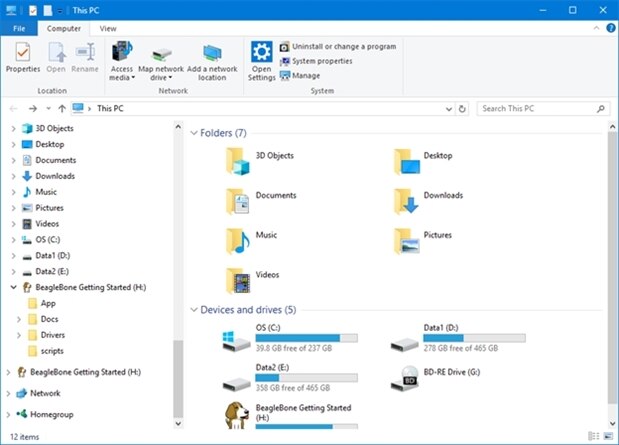Select Network in the navigation pane
This screenshot has height=445, width=619.
click(45, 393)
